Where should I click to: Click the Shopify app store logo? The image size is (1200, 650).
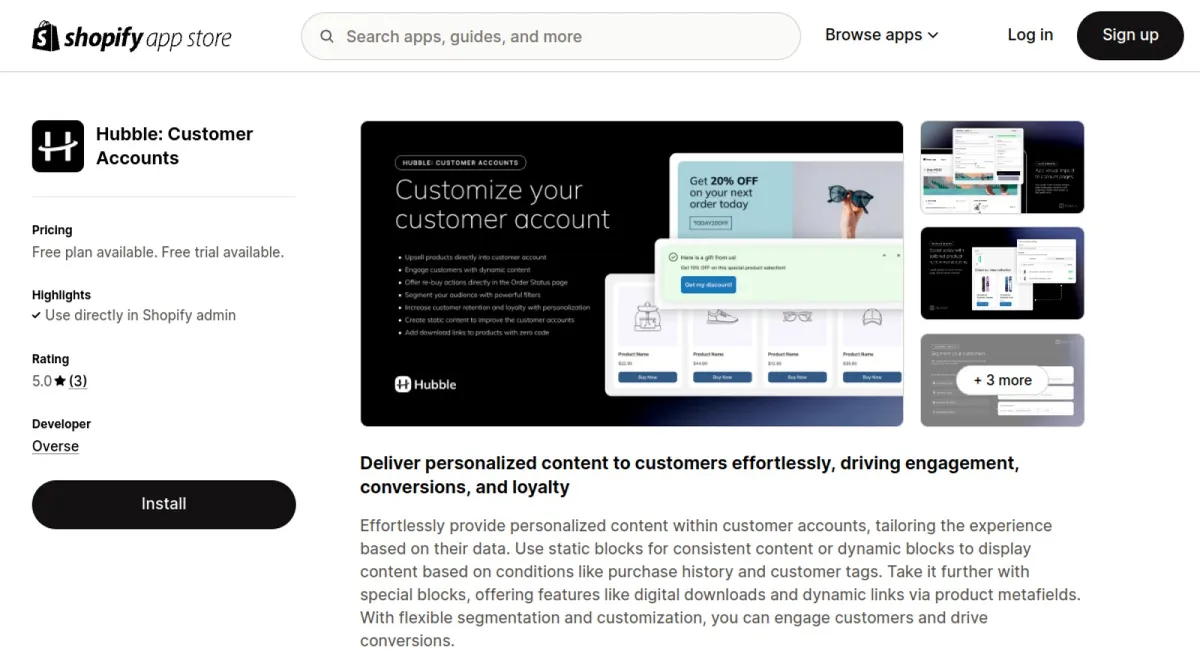point(132,37)
